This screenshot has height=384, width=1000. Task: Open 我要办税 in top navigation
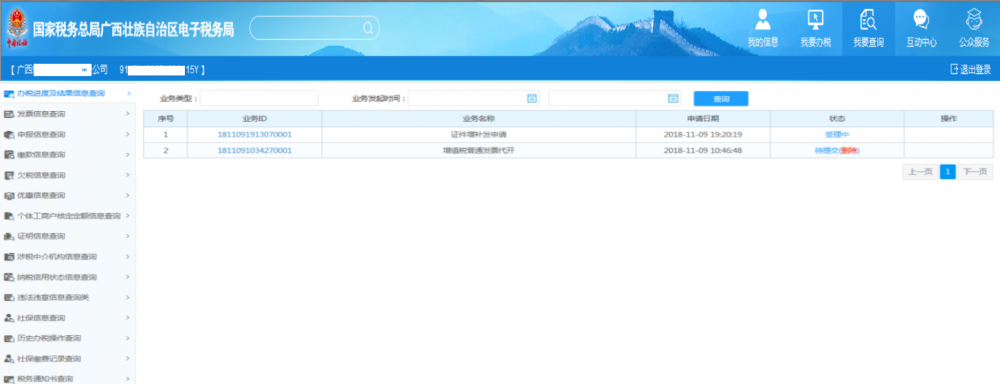(816, 29)
